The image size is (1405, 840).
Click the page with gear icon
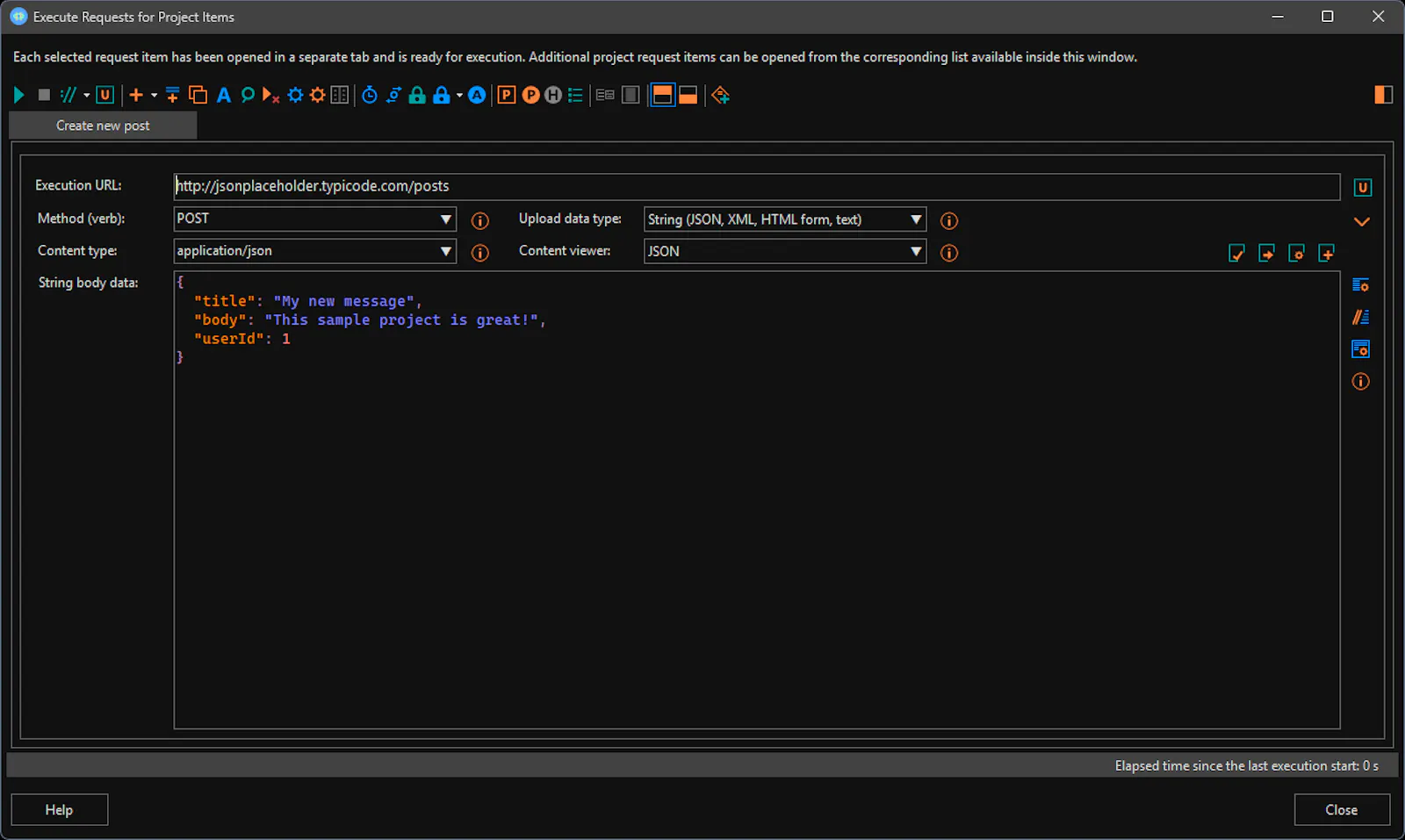pos(1296,254)
